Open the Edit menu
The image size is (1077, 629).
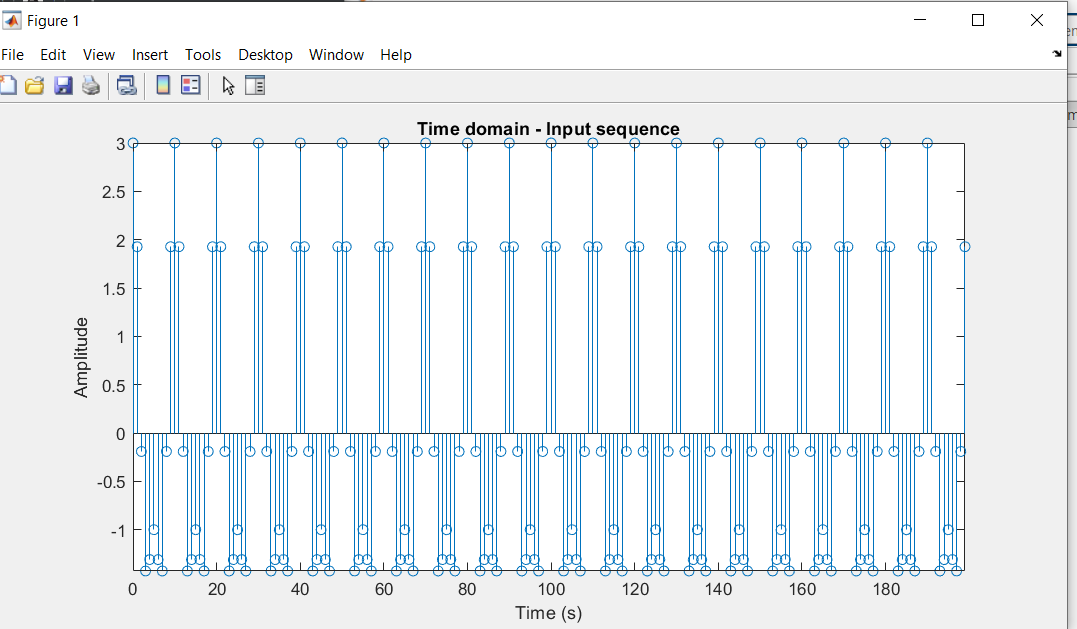pyautogui.click(x=53, y=55)
